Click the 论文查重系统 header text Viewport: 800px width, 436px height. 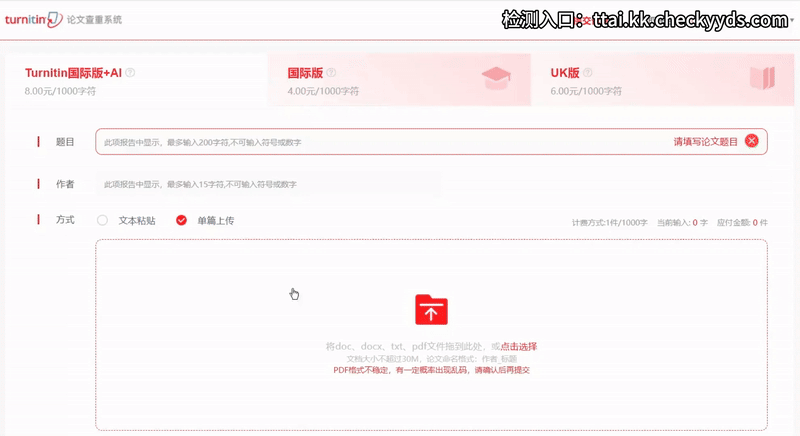[x=93, y=20]
